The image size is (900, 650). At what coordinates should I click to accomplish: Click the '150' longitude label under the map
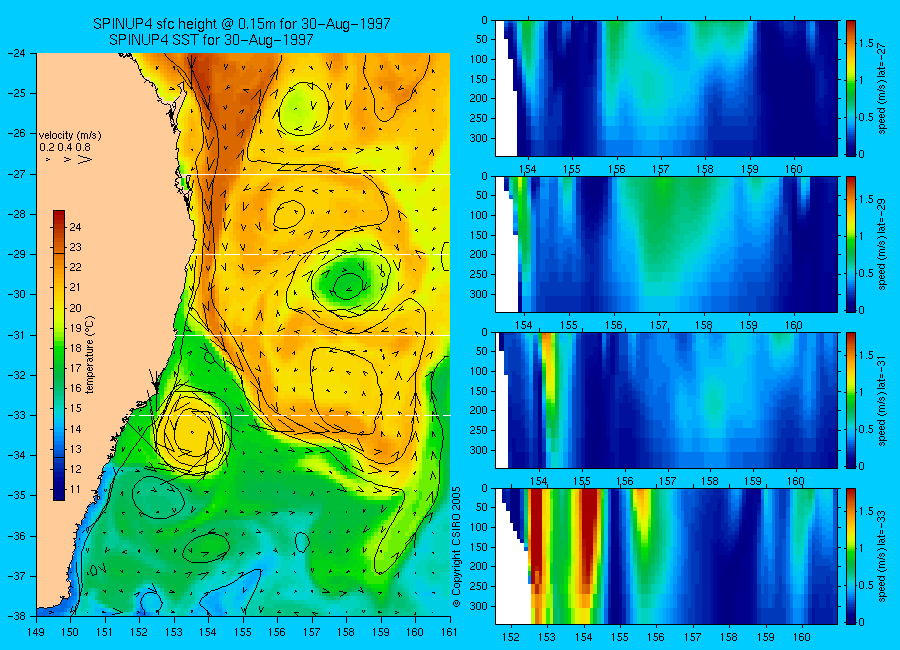71,632
